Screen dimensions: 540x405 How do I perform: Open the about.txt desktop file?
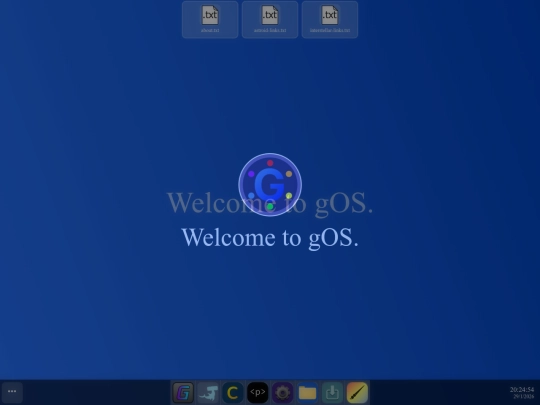[x=210, y=20]
